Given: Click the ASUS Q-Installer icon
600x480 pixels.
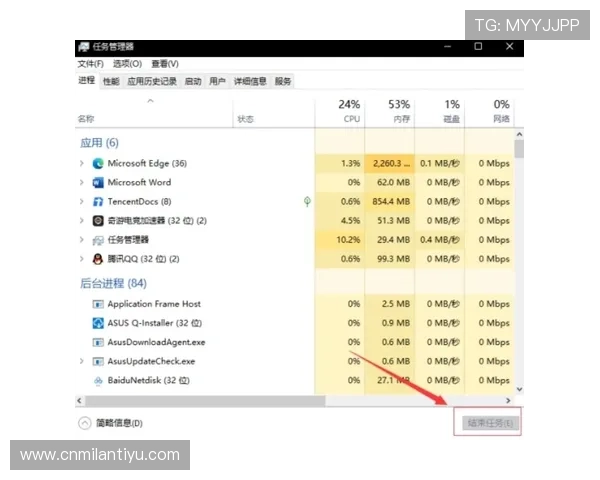Looking at the screenshot, I should tap(98, 323).
